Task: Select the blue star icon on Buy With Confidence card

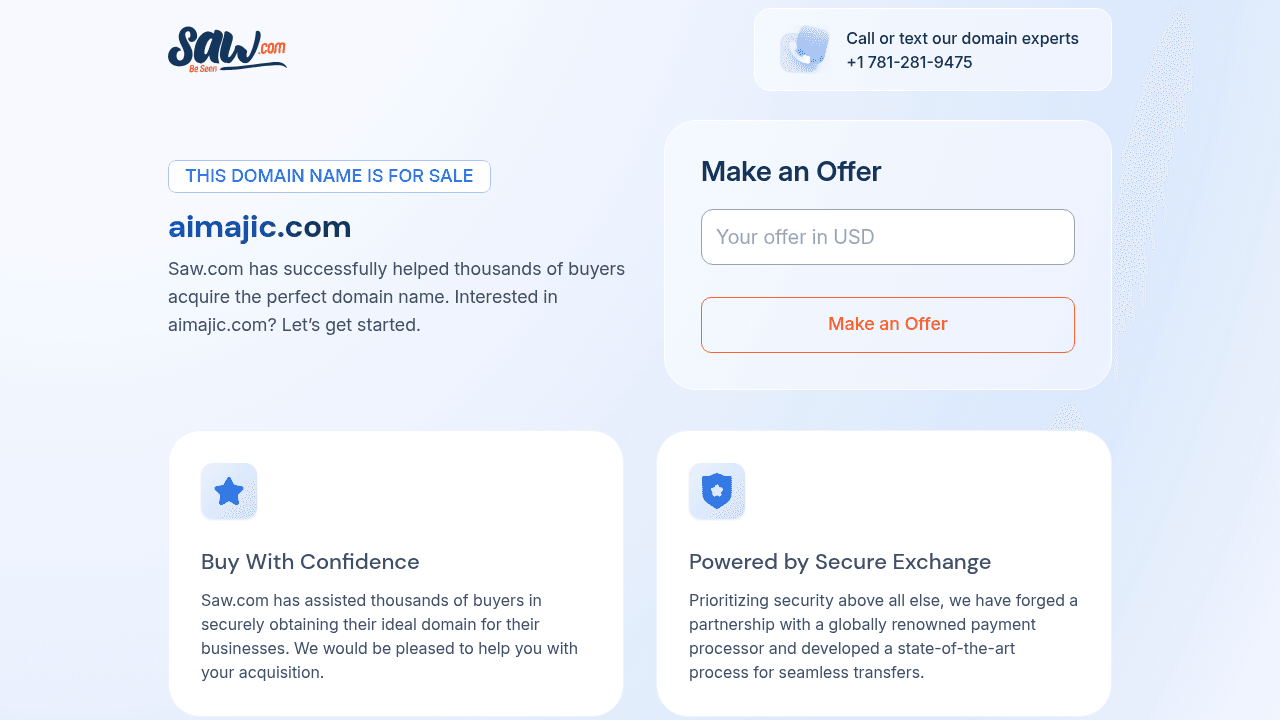Action: click(x=229, y=491)
